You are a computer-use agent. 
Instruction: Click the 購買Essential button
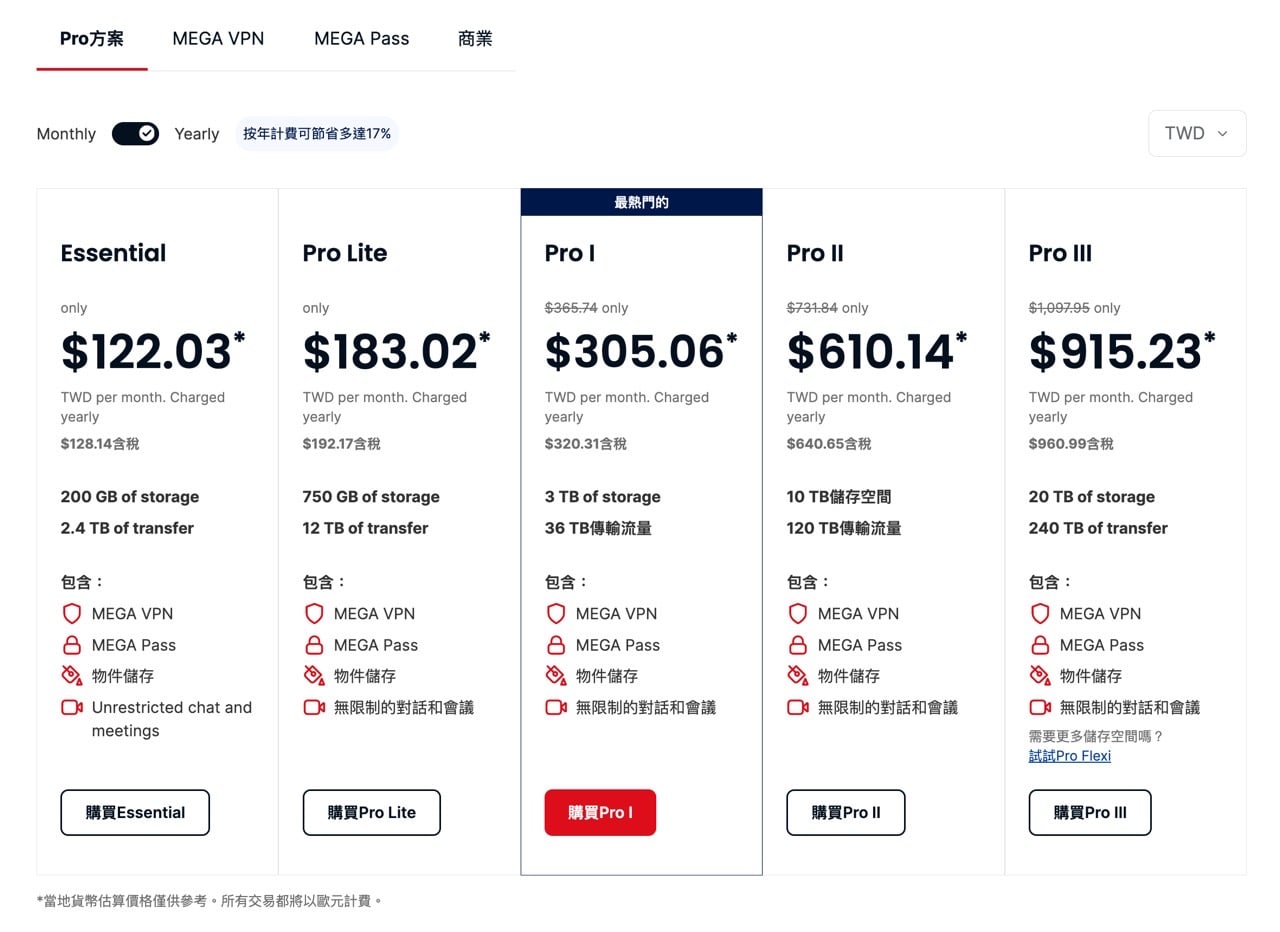click(x=135, y=812)
